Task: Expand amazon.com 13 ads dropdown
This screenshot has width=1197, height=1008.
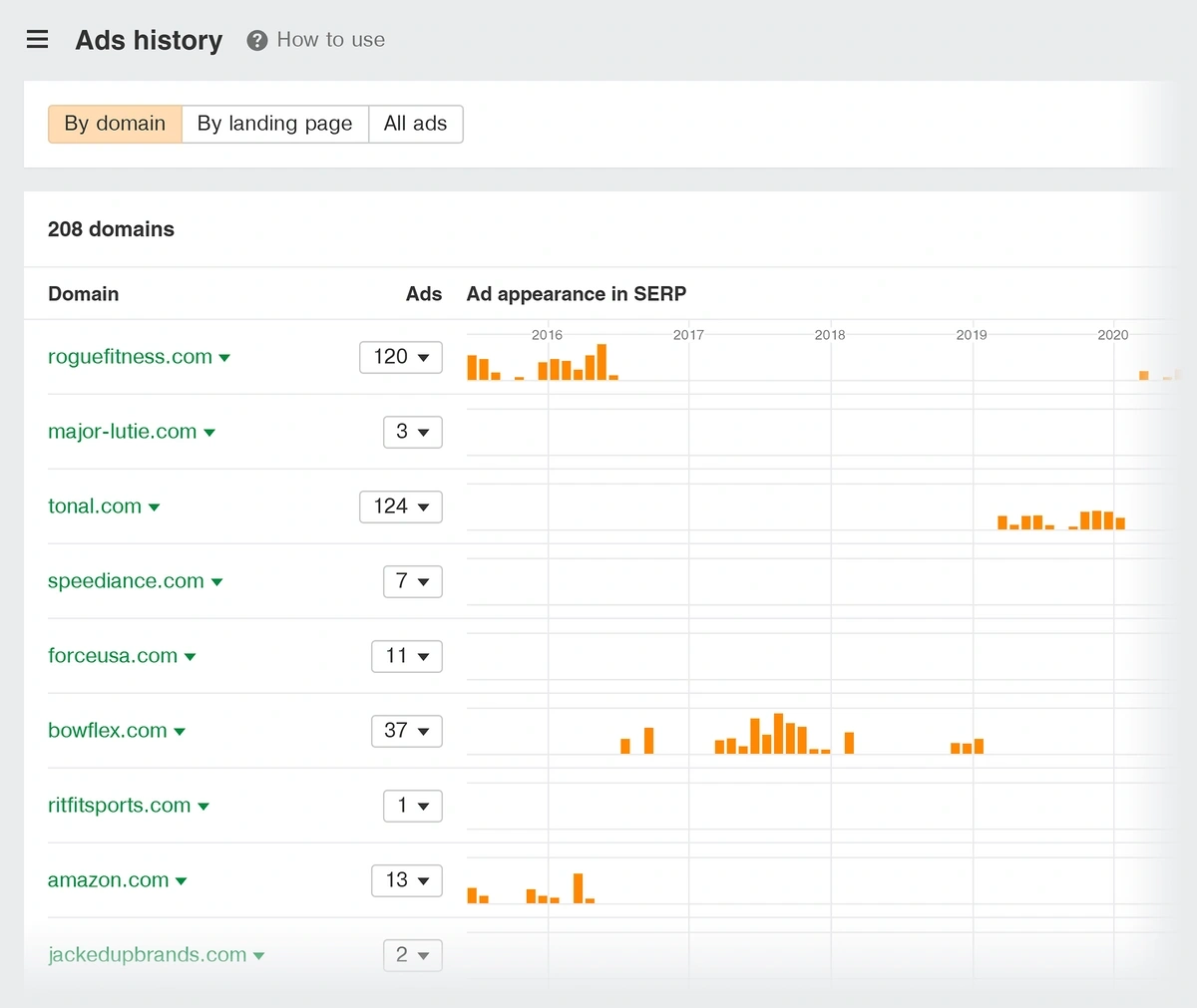Action: click(x=407, y=880)
